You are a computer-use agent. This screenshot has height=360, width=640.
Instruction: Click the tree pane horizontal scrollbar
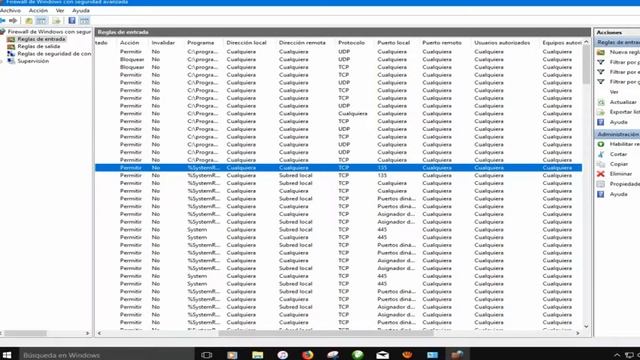point(25,333)
